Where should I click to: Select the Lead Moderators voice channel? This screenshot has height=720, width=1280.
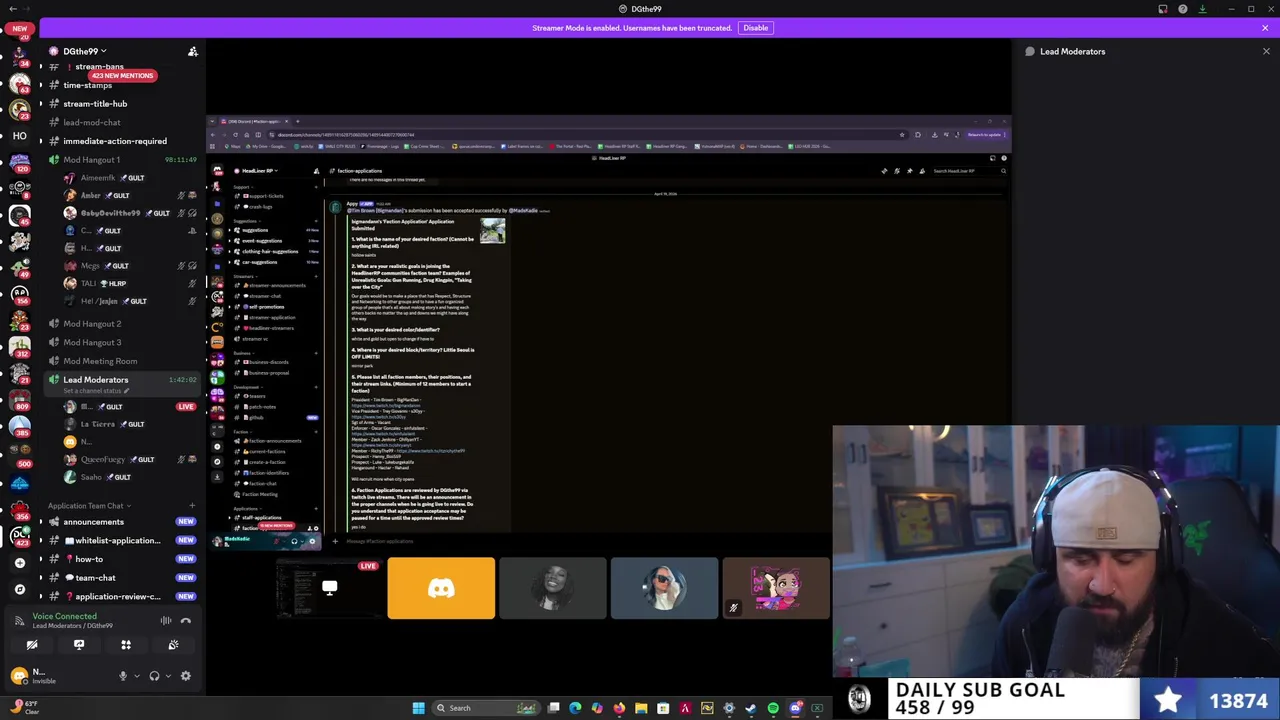(96, 379)
